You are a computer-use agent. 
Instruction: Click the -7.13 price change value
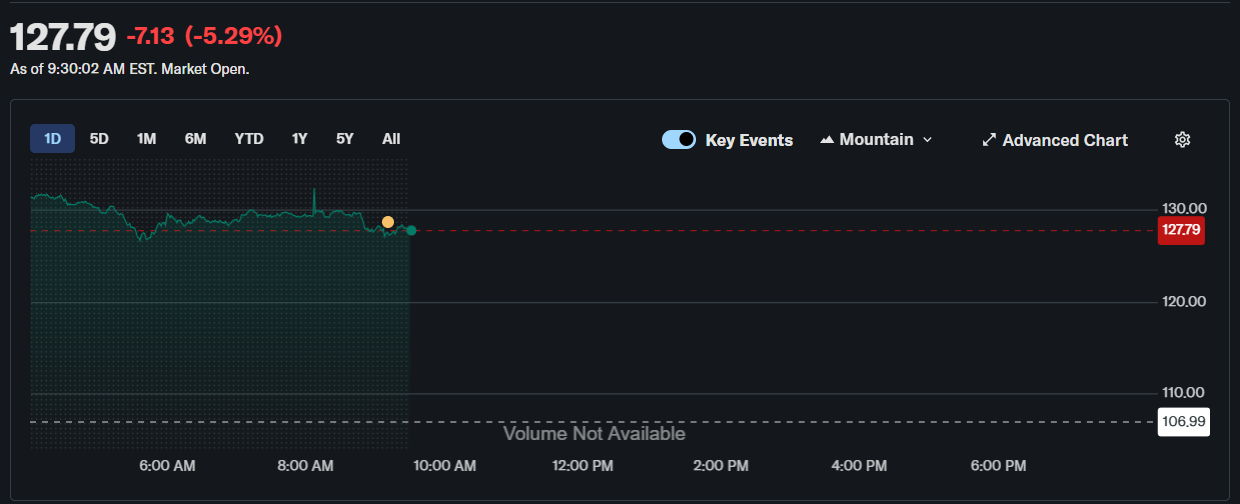[x=151, y=37]
